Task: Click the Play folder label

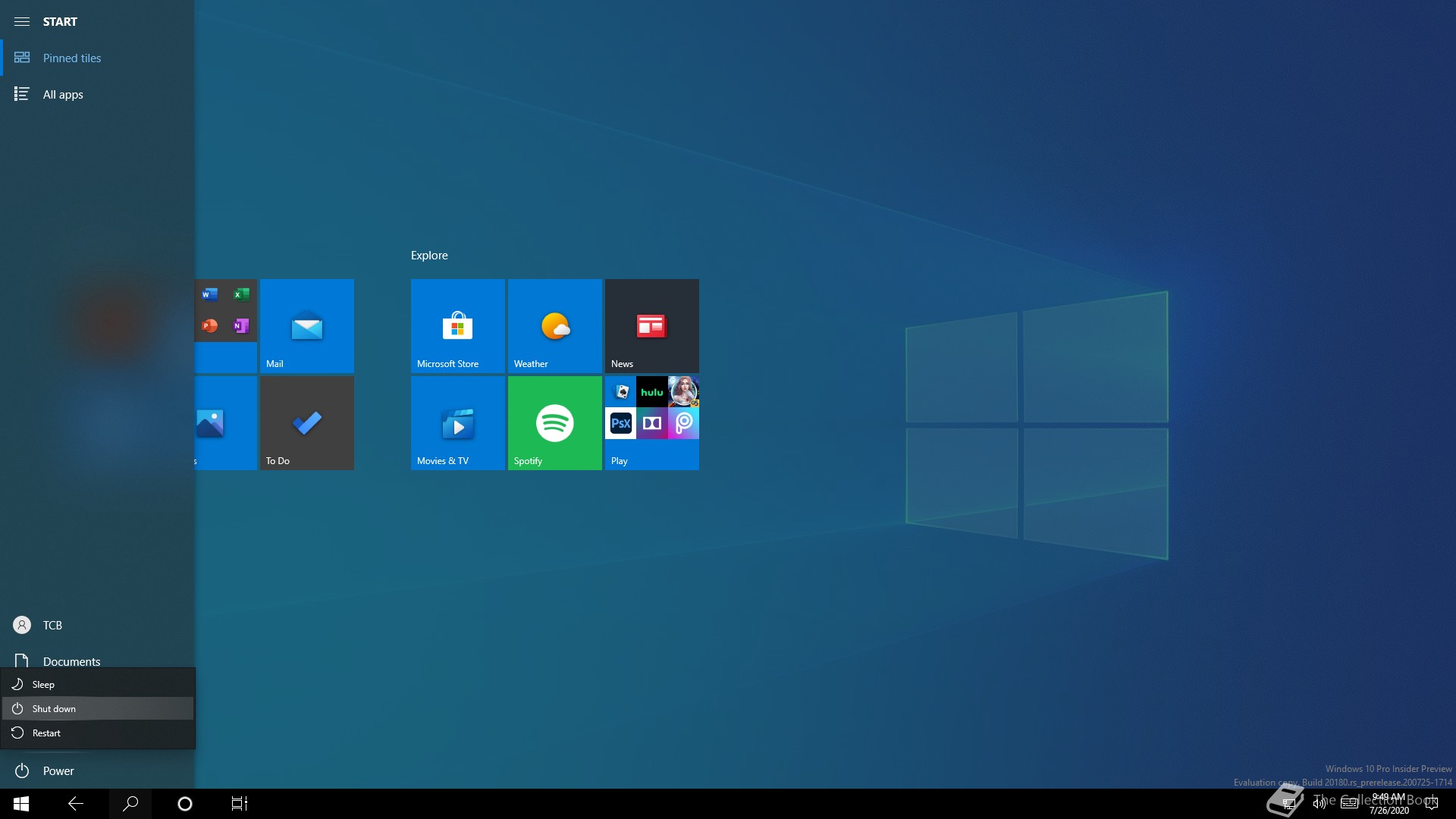Action: coord(620,461)
